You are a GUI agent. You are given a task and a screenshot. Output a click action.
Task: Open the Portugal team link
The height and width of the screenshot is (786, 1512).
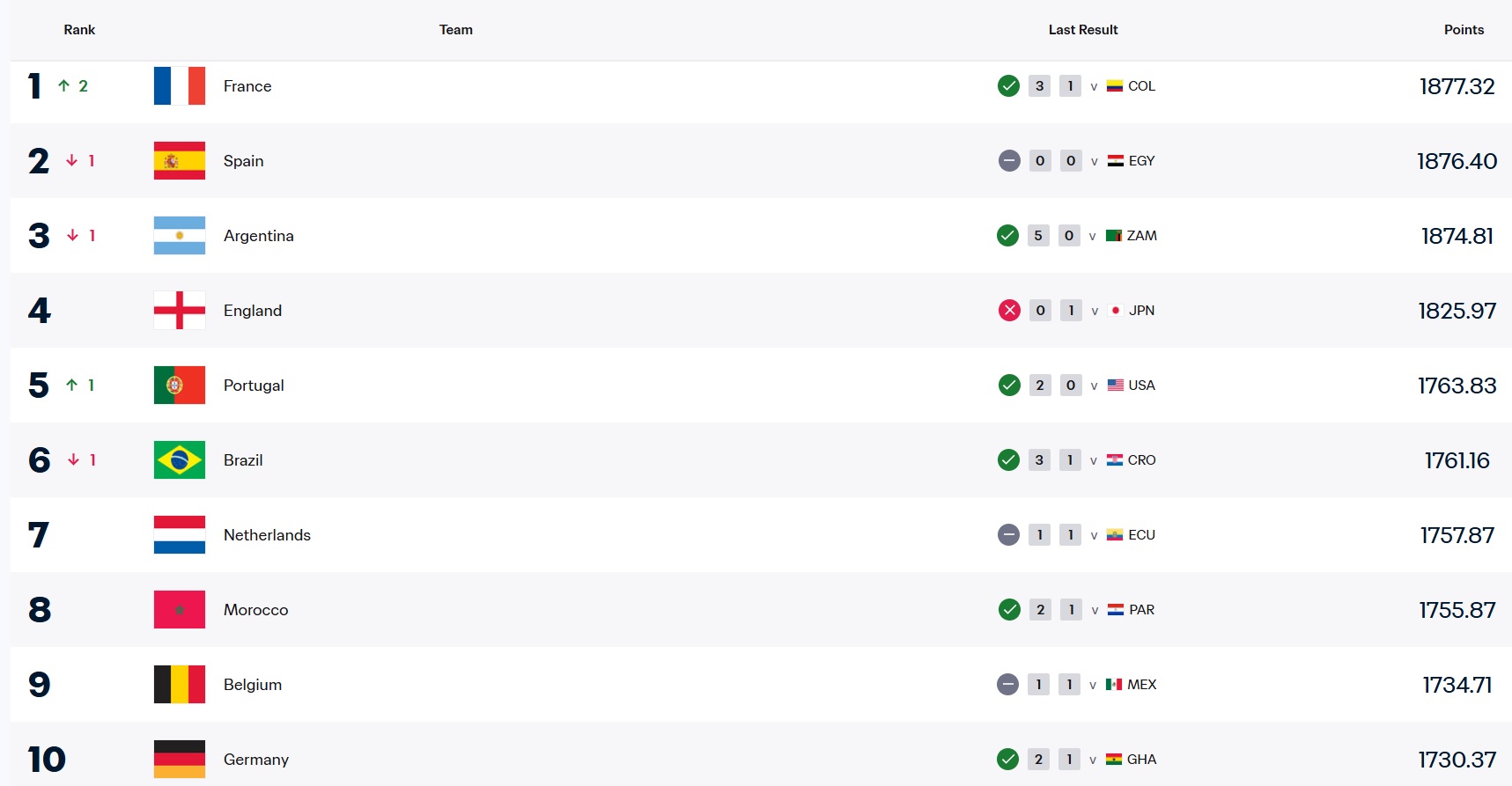coord(254,386)
